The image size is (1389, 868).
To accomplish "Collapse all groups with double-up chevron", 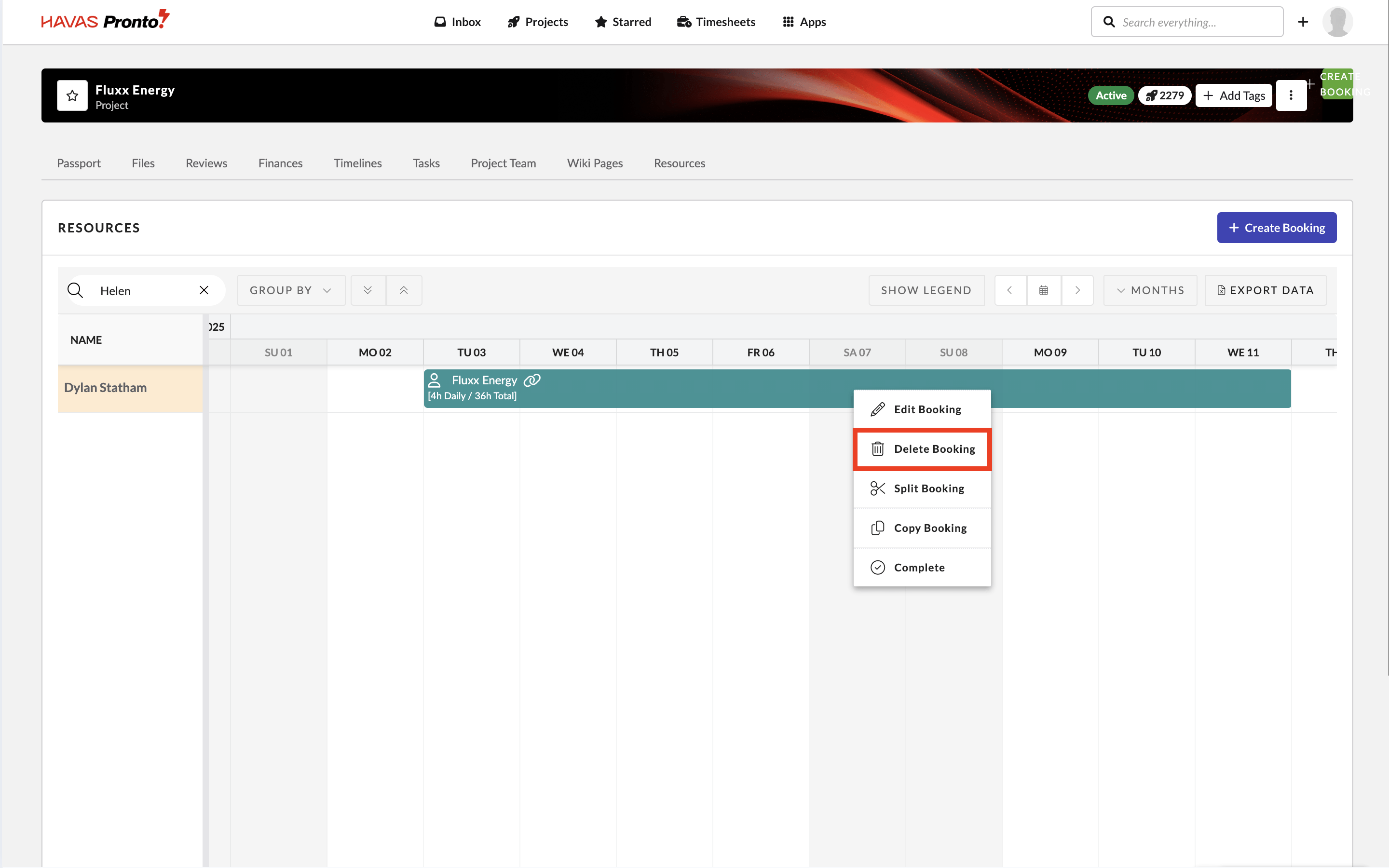I will click(404, 290).
